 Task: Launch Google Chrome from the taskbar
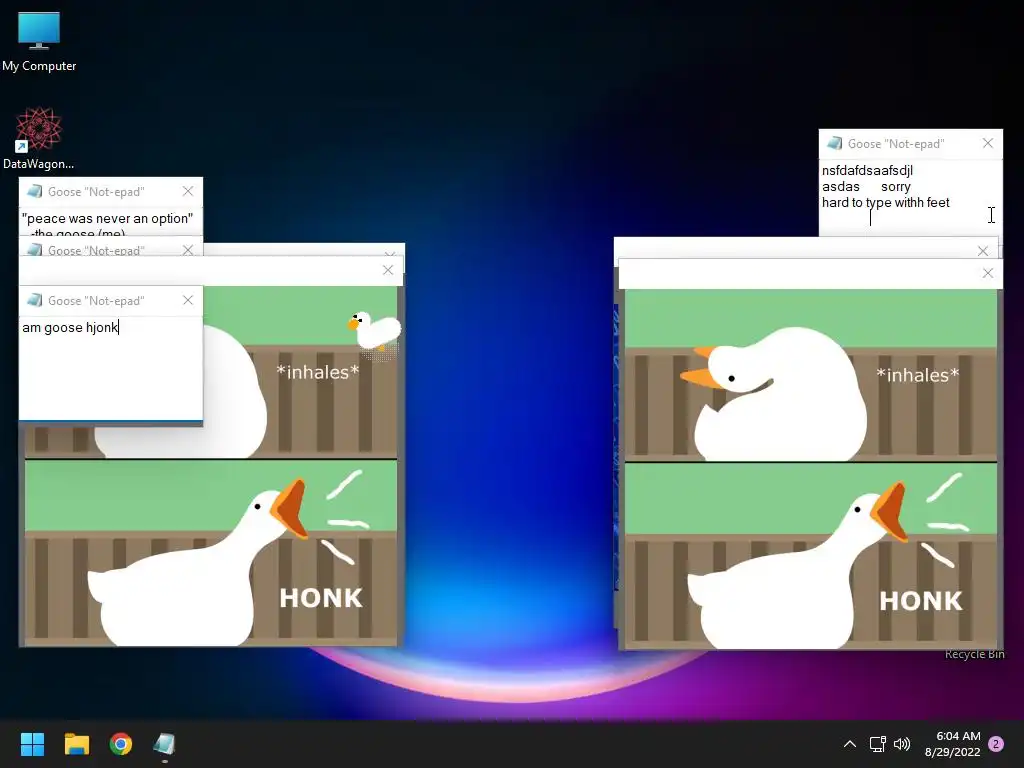121,744
